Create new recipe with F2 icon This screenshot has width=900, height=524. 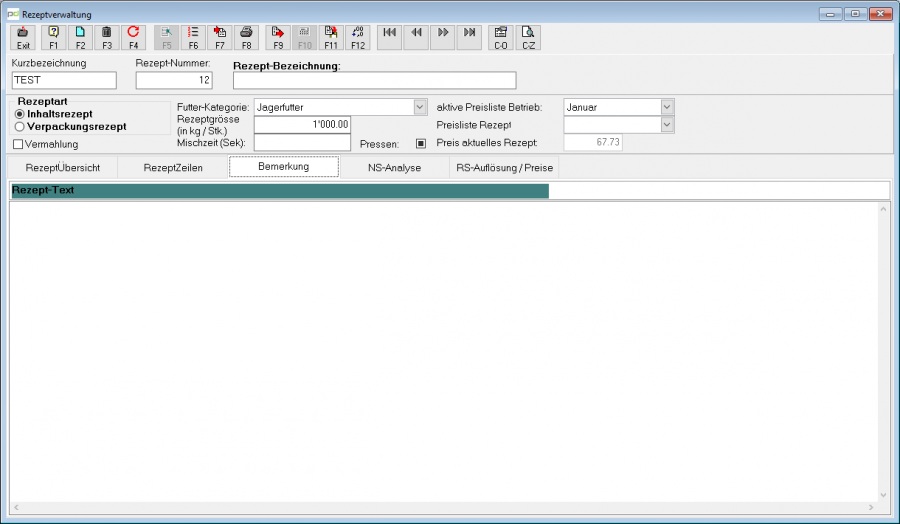click(80, 38)
